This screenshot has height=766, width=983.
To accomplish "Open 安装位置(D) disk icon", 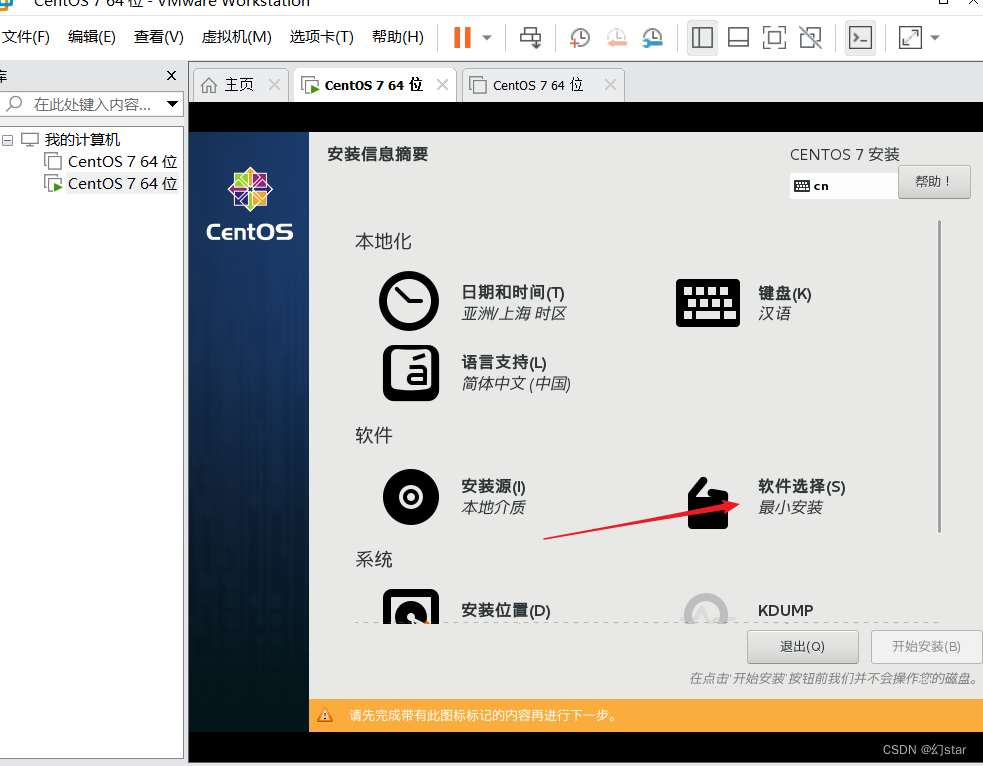I will [411, 606].
